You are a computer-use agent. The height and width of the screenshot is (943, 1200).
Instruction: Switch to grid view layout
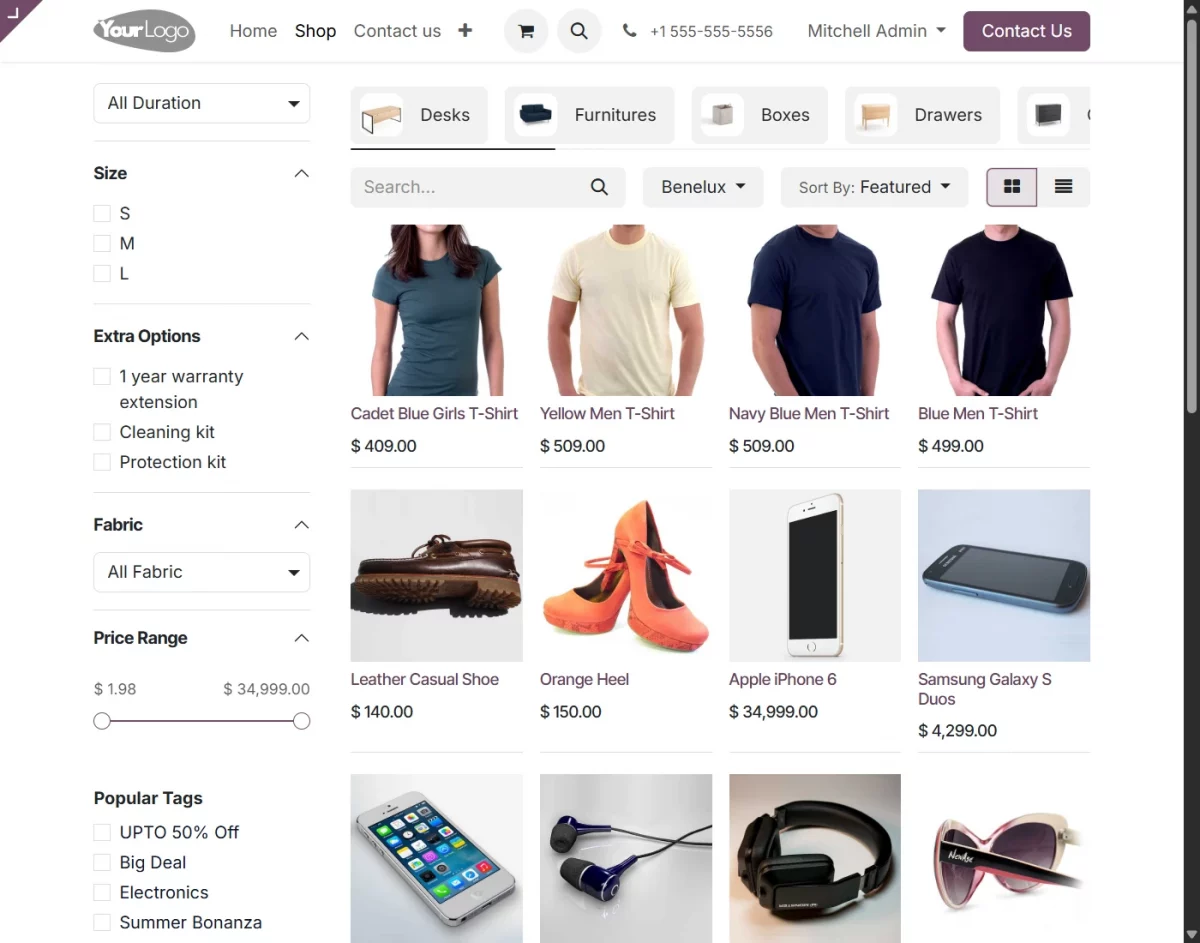tap(1011, 187)
